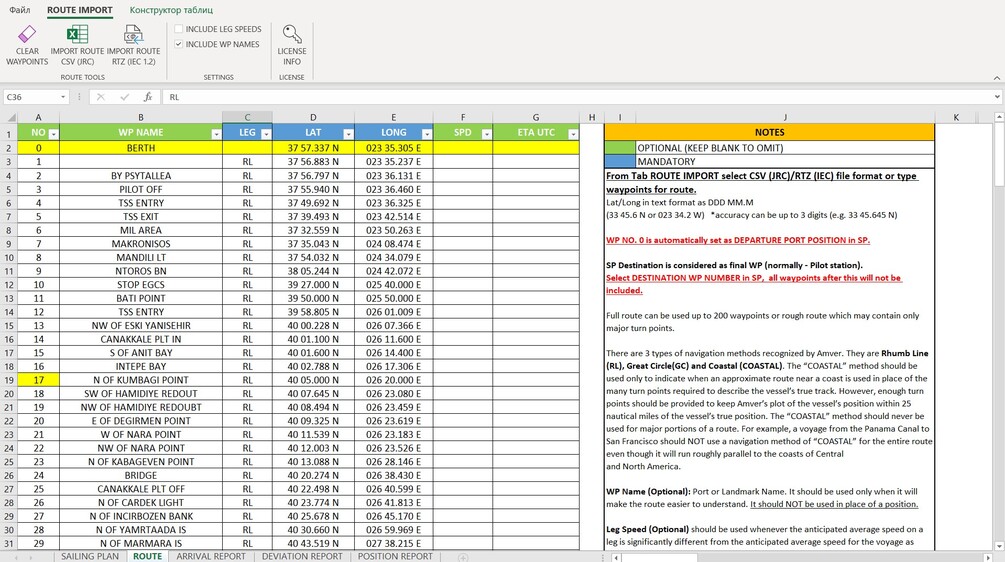Select the RL leg cell for STOP EGCS

[x=247, y=285]
